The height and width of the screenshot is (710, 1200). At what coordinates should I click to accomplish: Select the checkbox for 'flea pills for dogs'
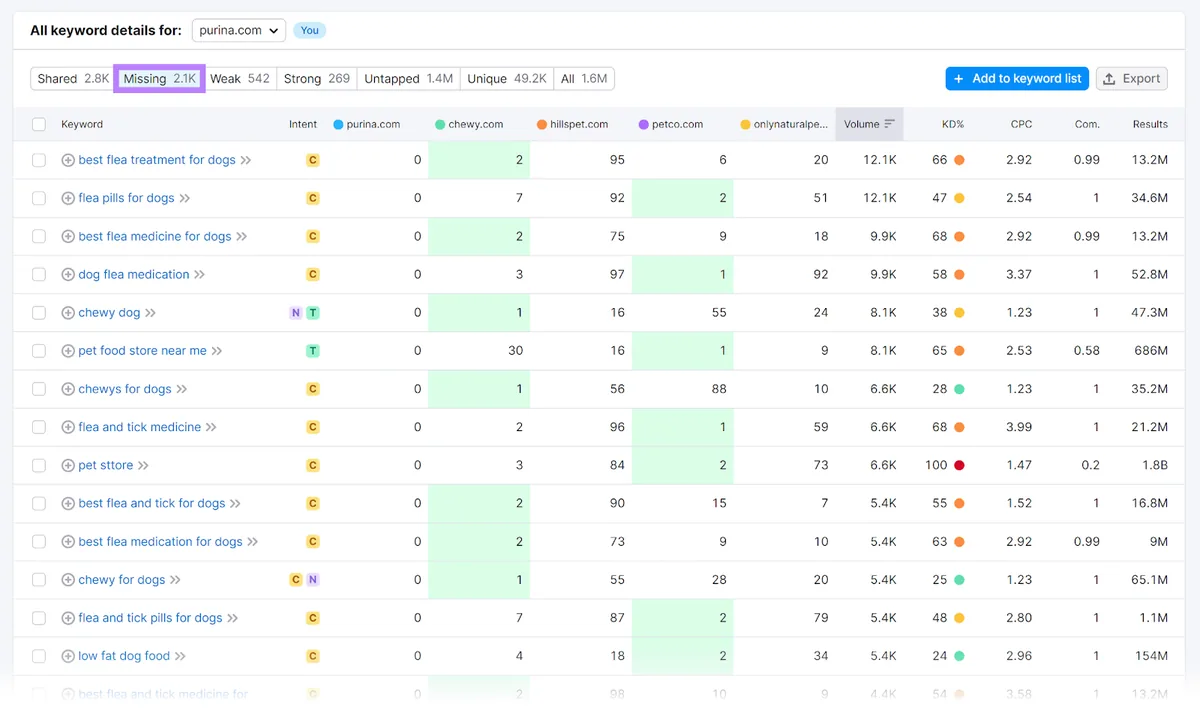coord(39,198)
